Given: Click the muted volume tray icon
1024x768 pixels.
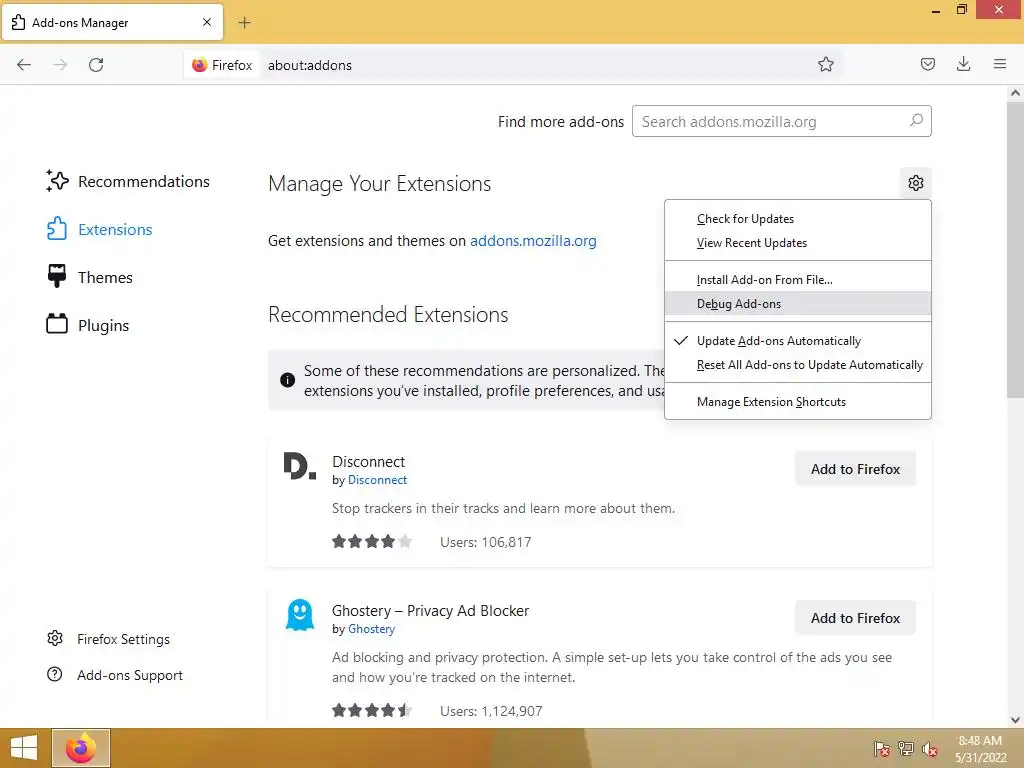Looking at the screenshot, I should (929, 748).
